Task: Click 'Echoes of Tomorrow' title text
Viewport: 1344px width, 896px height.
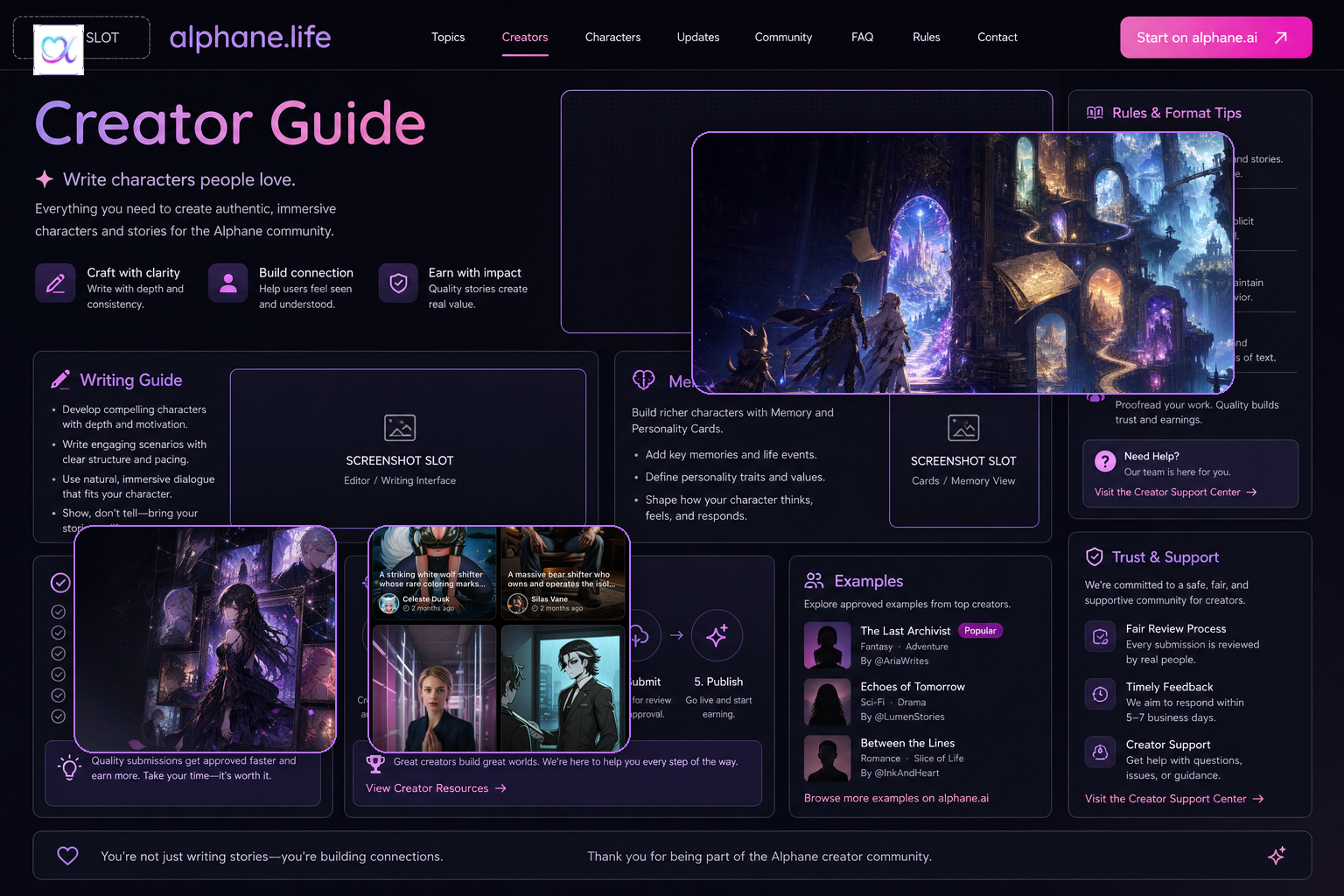Action: tap(913, 687)
